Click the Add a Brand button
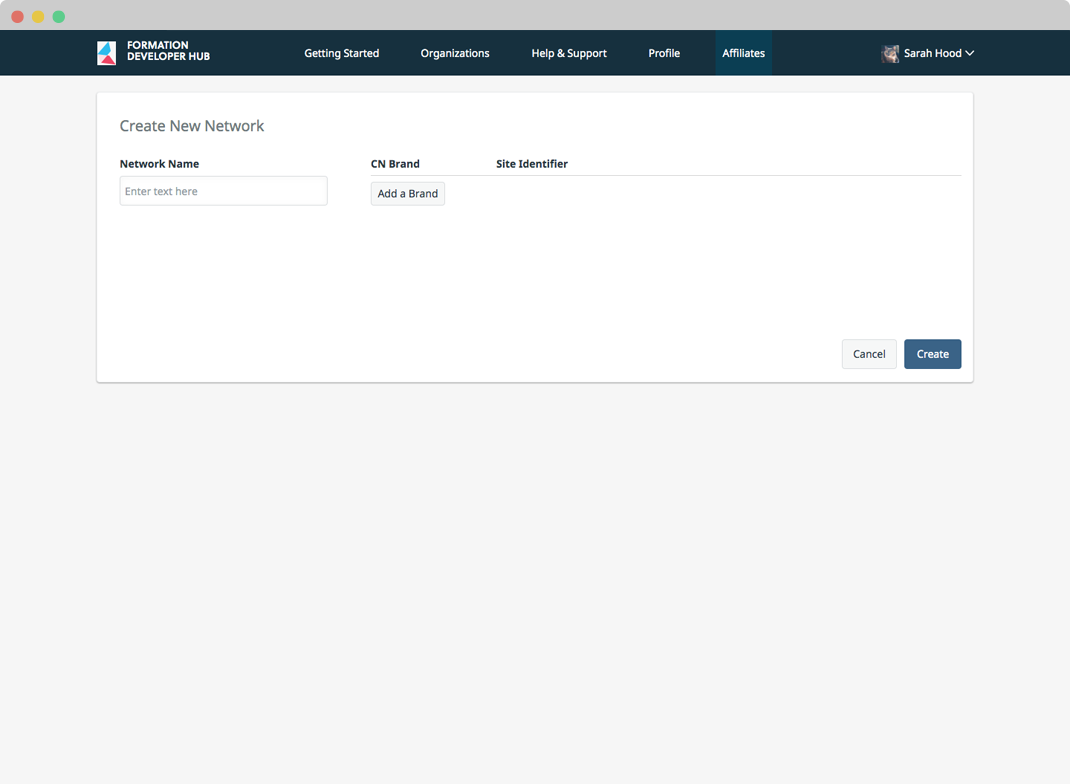This screenshot has width=1070, height=784. pos(407,194)
